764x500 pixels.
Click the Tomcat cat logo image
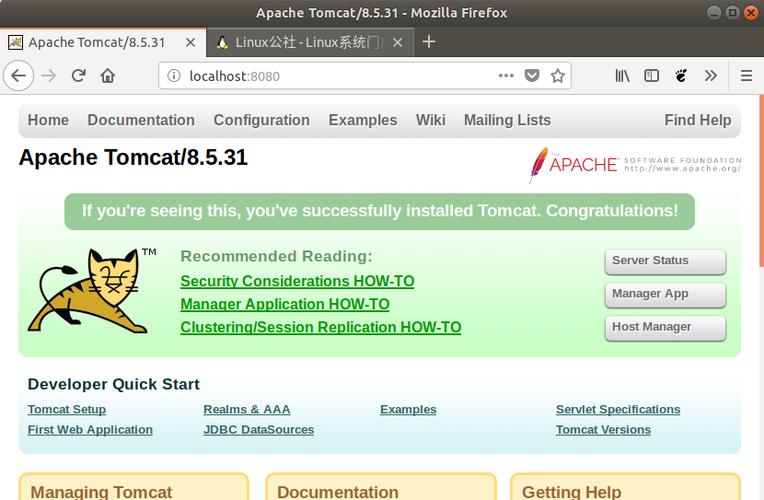(x=92, y=291)
